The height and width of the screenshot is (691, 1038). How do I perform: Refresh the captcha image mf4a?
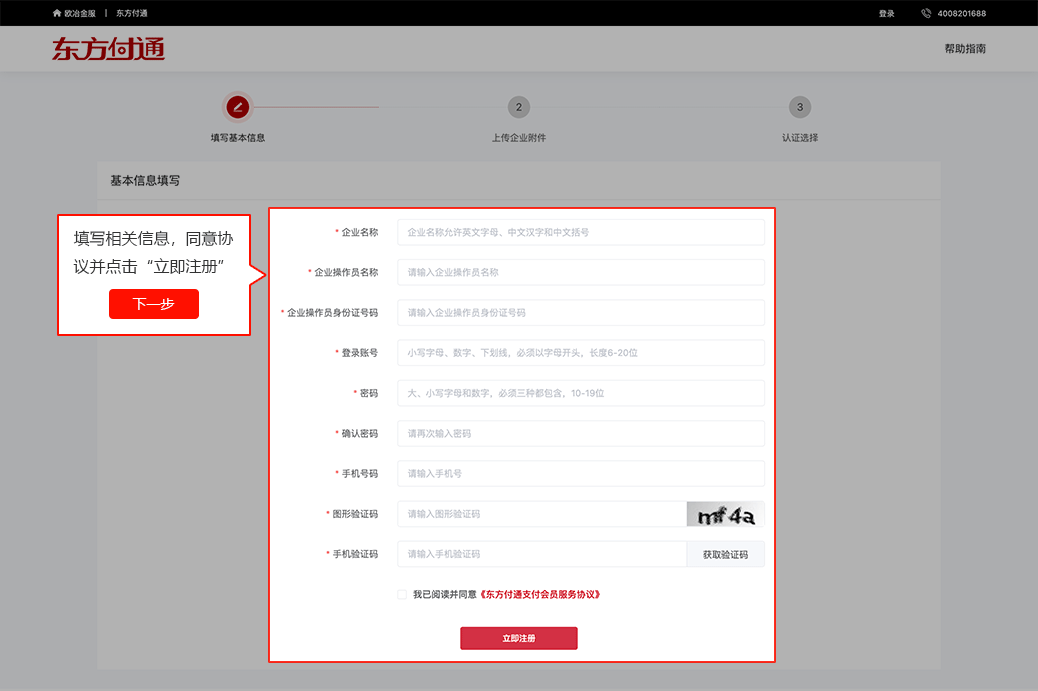(726, 514)
